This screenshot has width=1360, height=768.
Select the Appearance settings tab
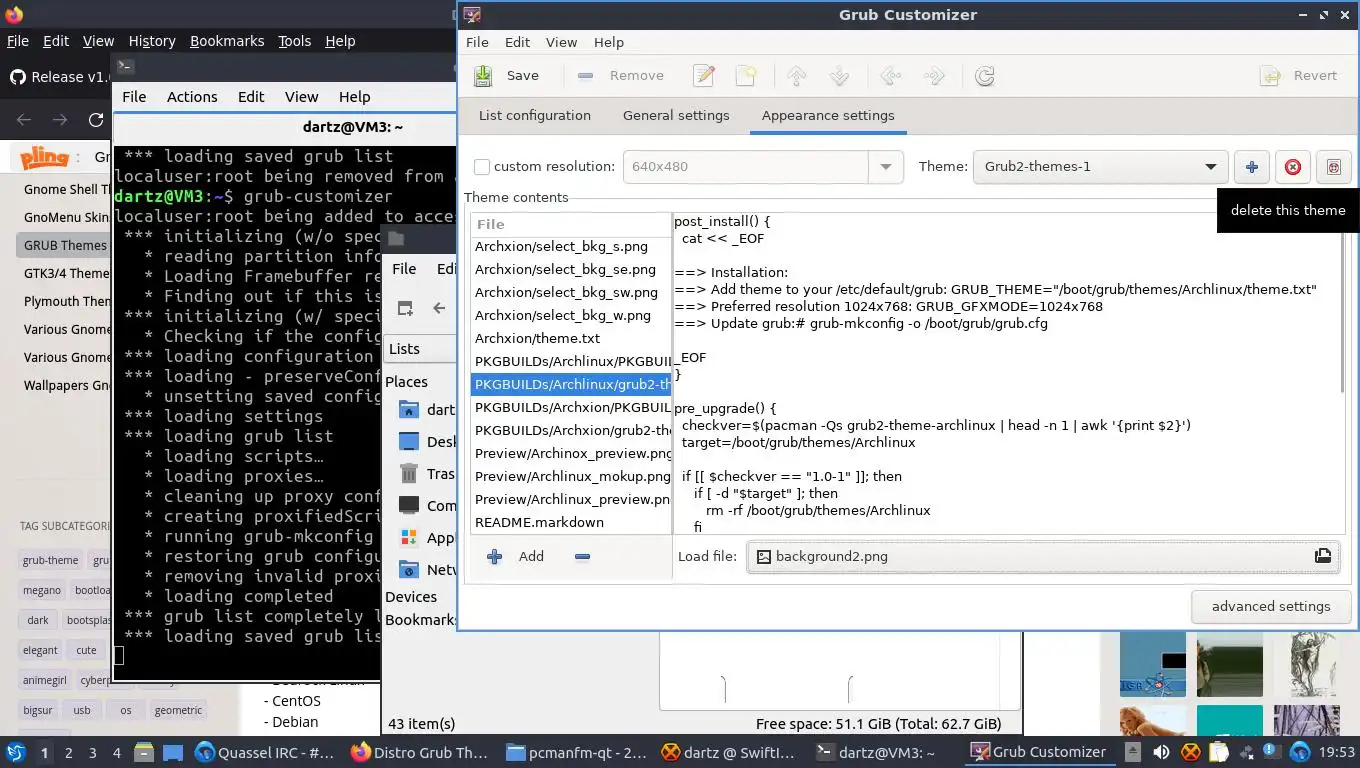[828, 115]
